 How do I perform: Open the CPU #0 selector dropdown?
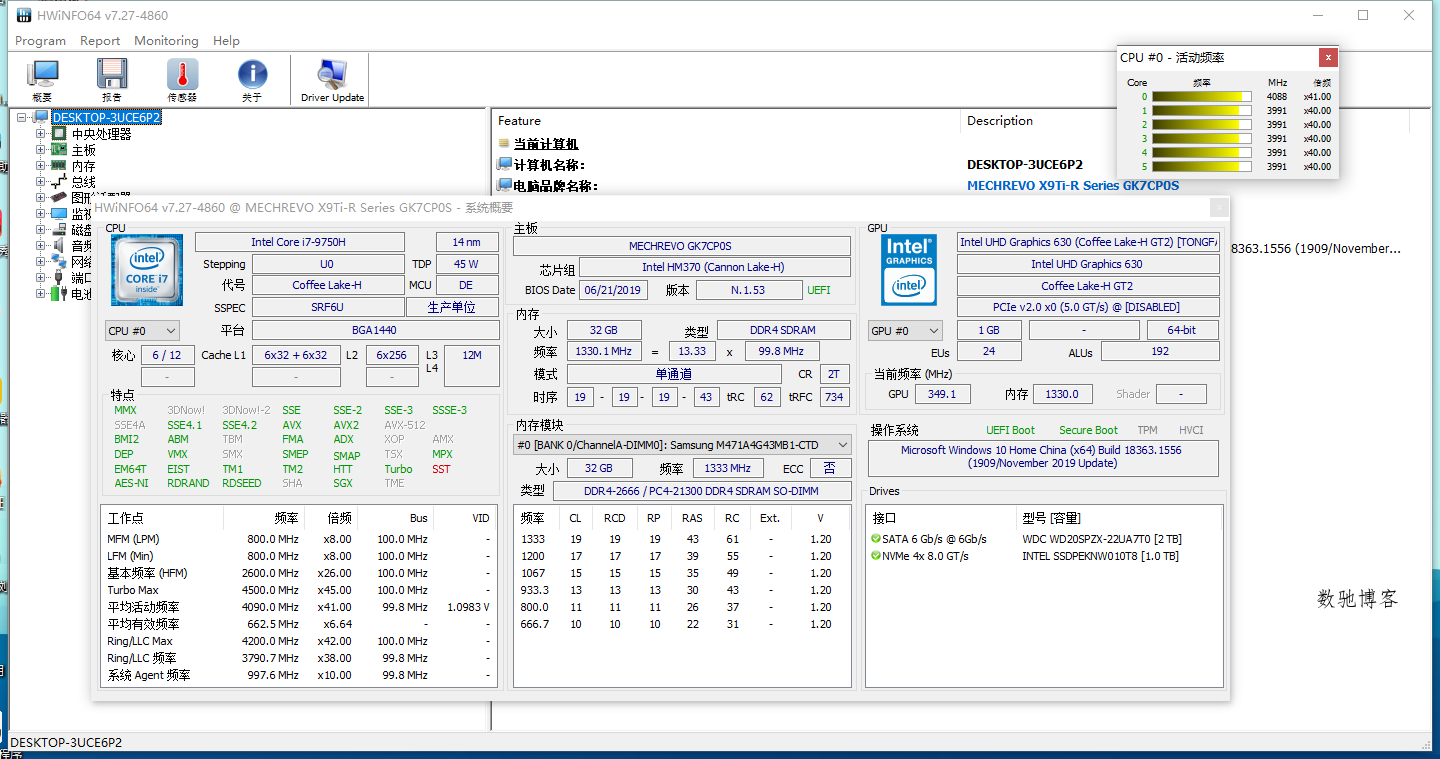(143, 331)
